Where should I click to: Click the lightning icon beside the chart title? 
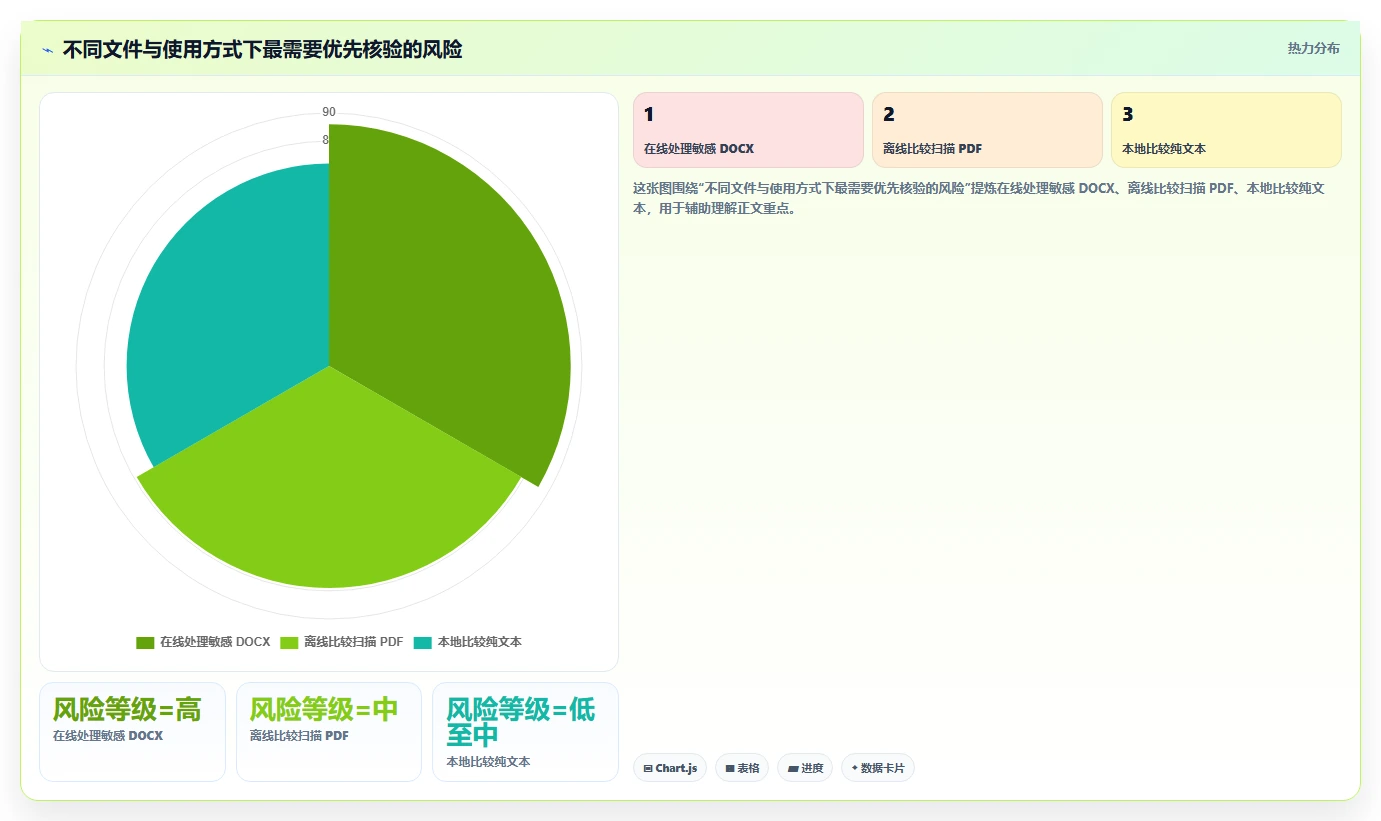point(48,50)
